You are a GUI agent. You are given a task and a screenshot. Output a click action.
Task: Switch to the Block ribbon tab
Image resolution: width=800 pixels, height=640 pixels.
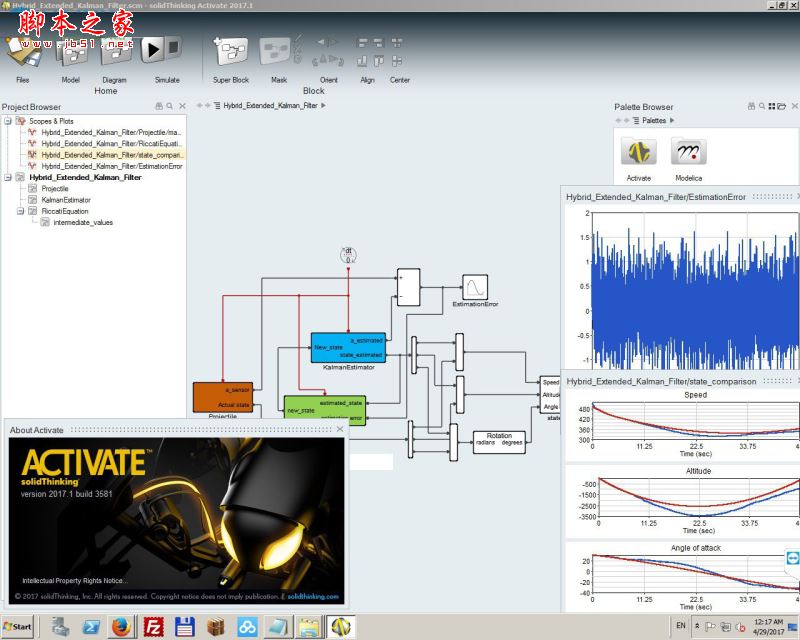[x=313, y=91]
